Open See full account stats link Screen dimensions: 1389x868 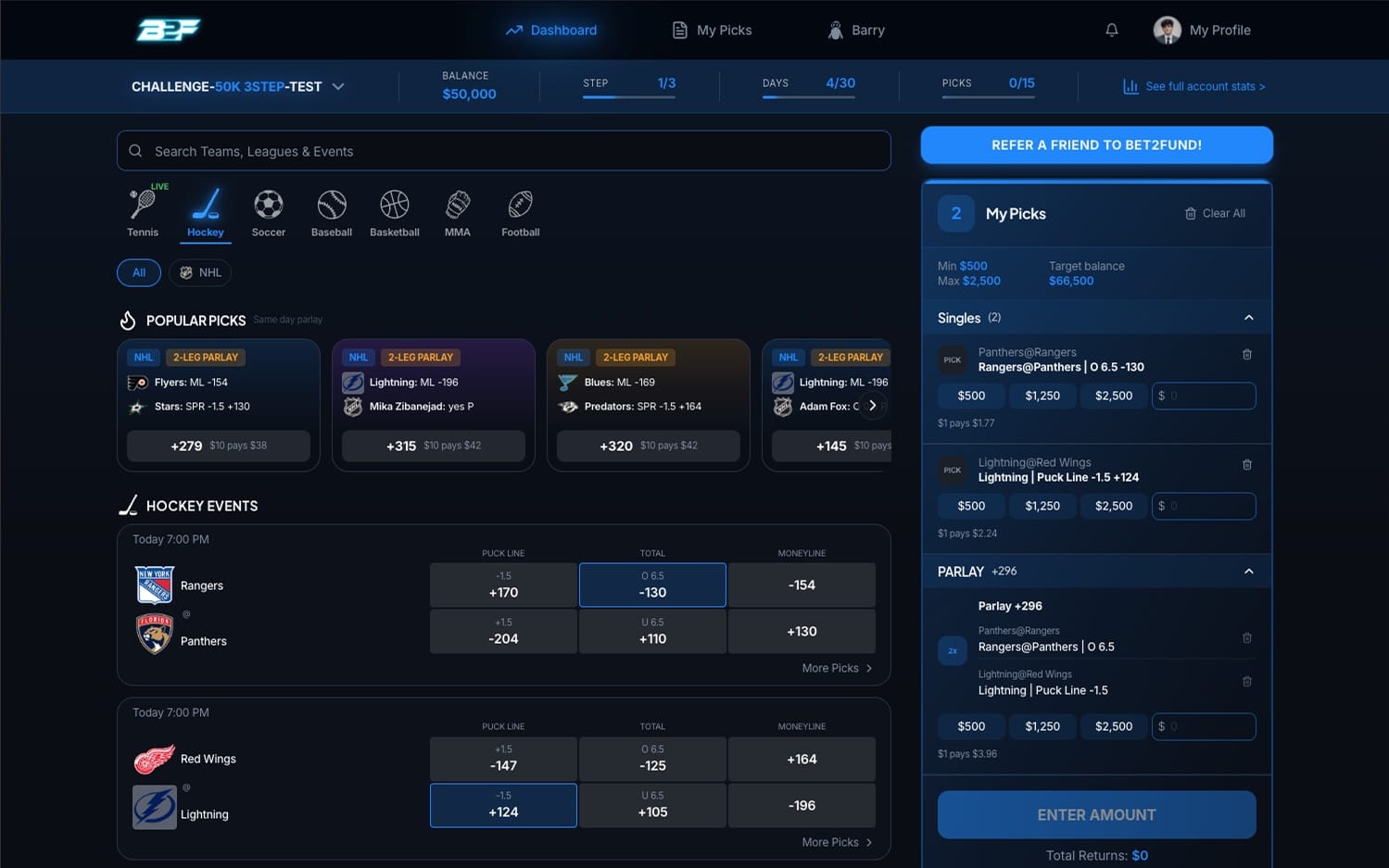(x=1194, y=86)
